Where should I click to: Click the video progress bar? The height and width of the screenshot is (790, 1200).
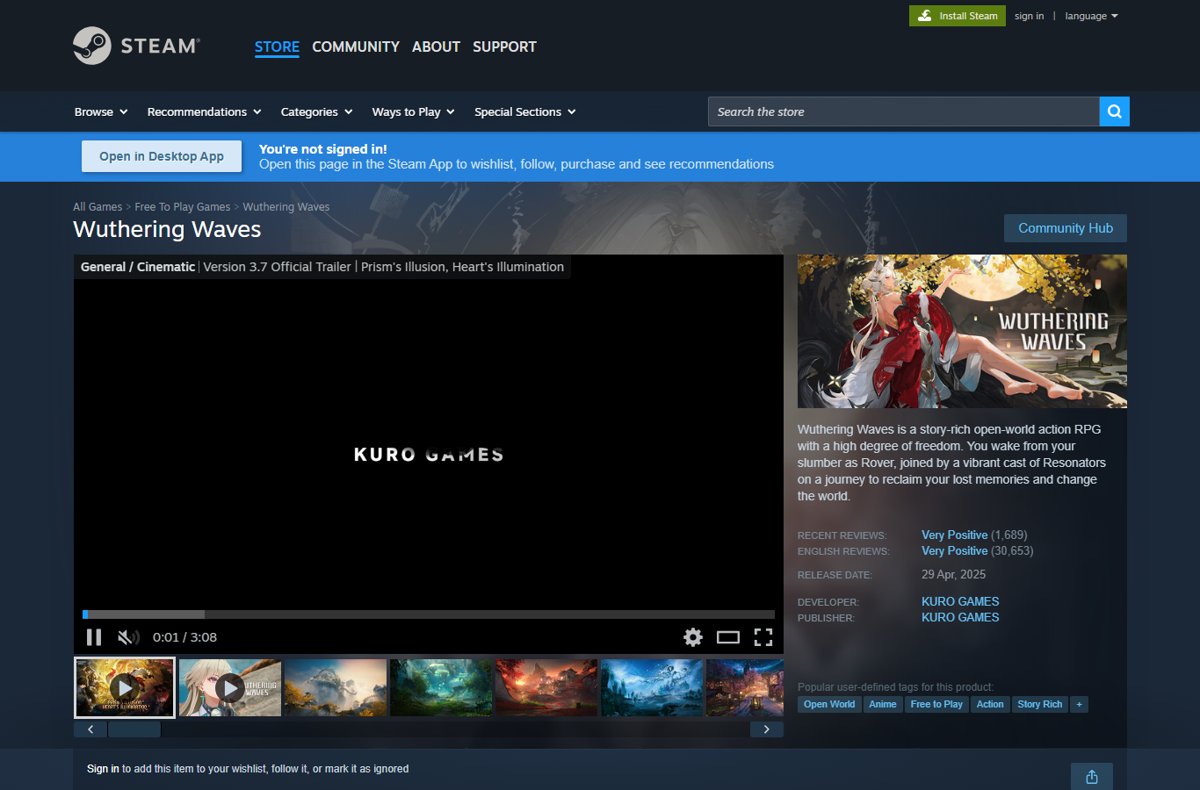click(428, 614)
